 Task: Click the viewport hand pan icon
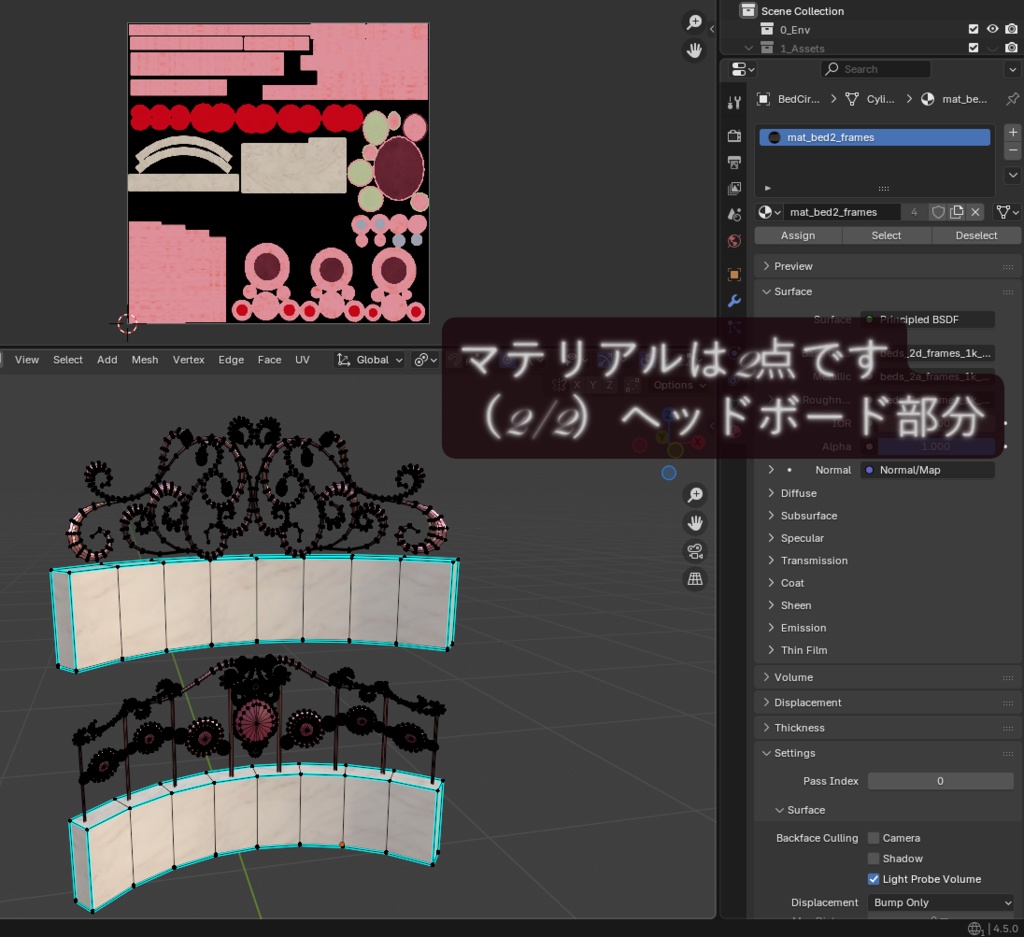pyautogui.click(x=694, y=522)
